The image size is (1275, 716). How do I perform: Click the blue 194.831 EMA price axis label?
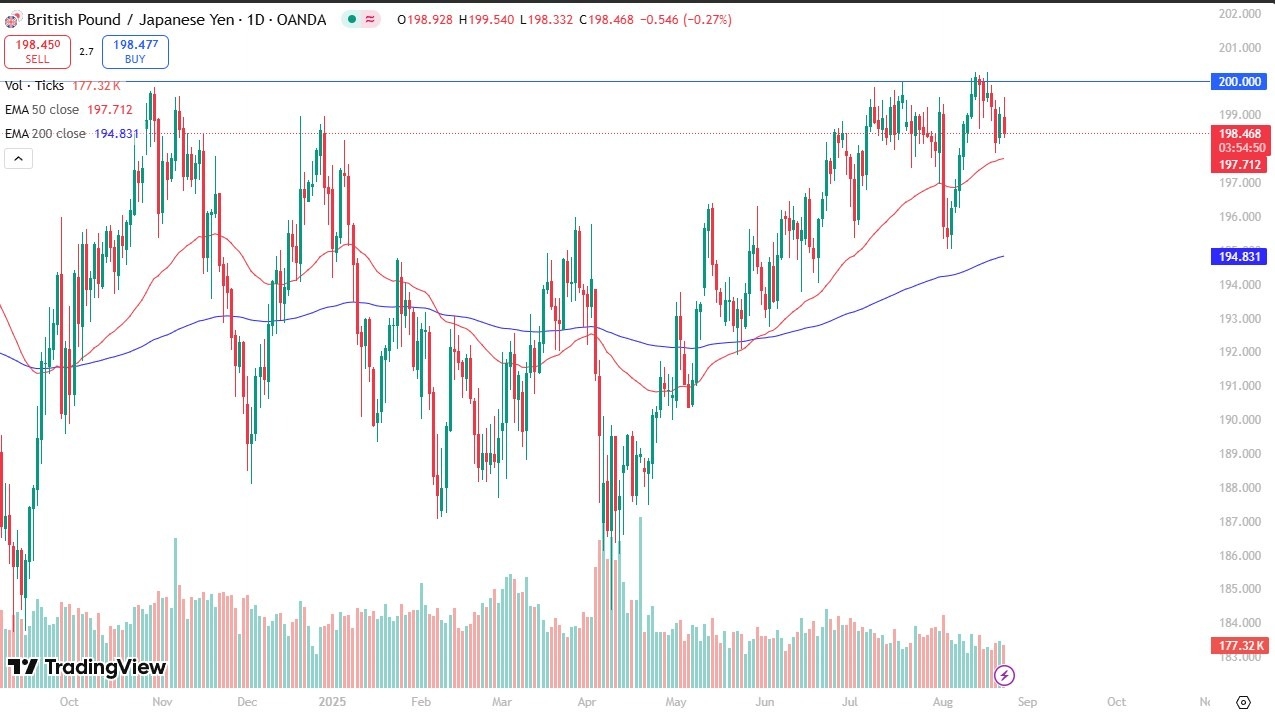pyautogui.click(x=1237, y=257)
